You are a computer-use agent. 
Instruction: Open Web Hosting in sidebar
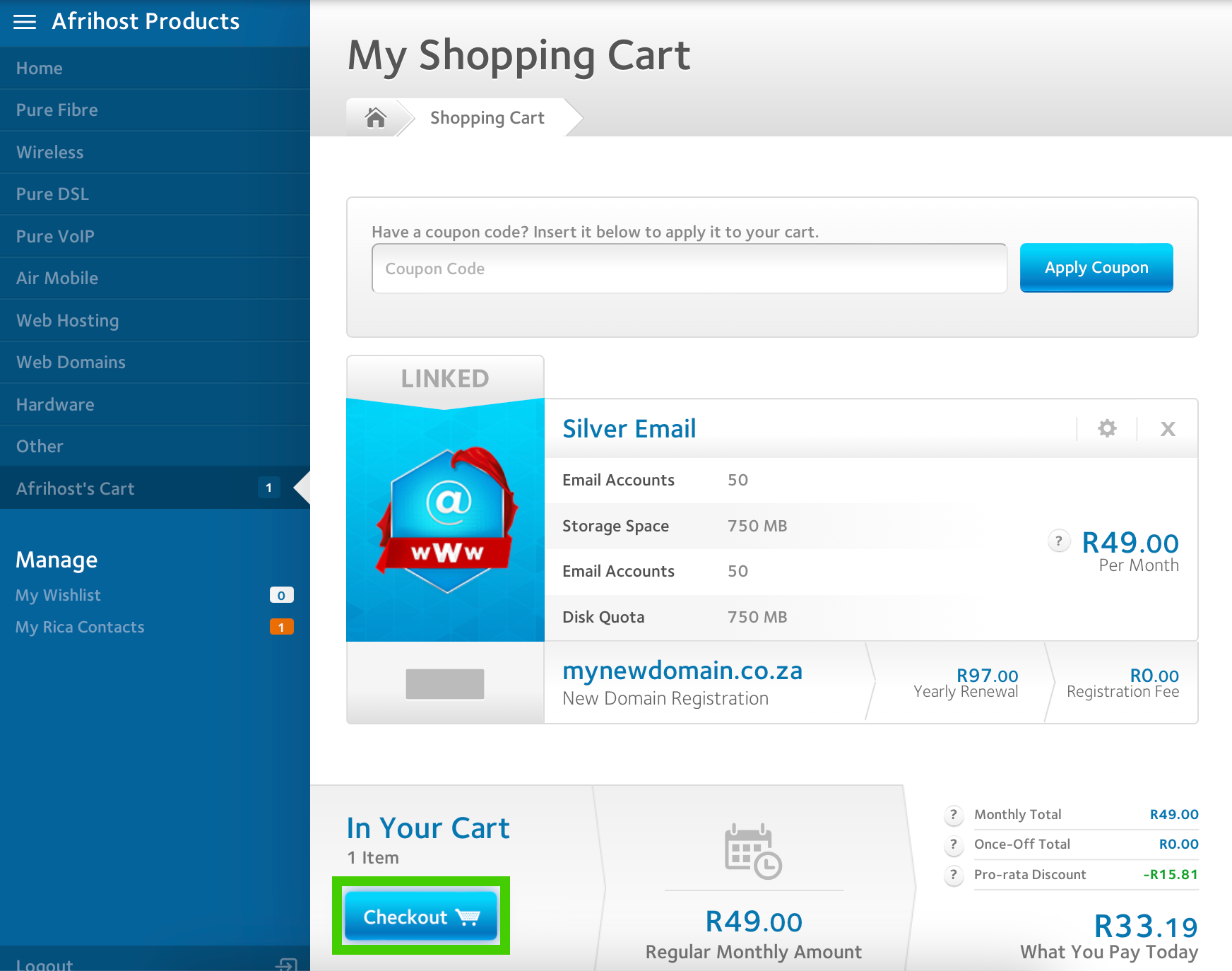pos(68,321)
